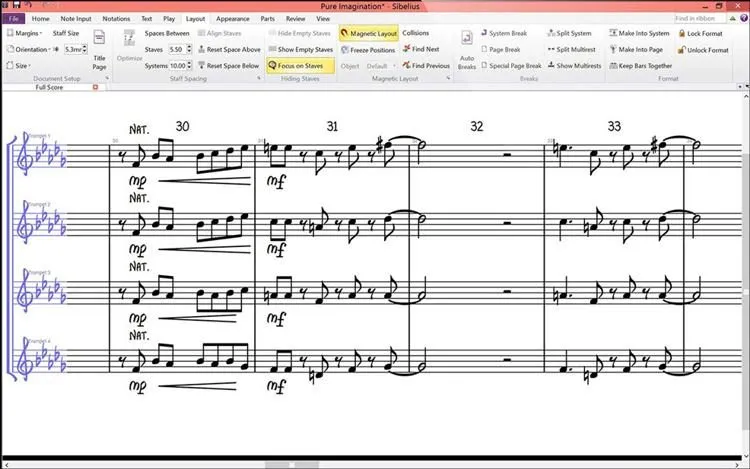Click Find Next collision
The image size is (750, 469).
[x=421, y=49]
